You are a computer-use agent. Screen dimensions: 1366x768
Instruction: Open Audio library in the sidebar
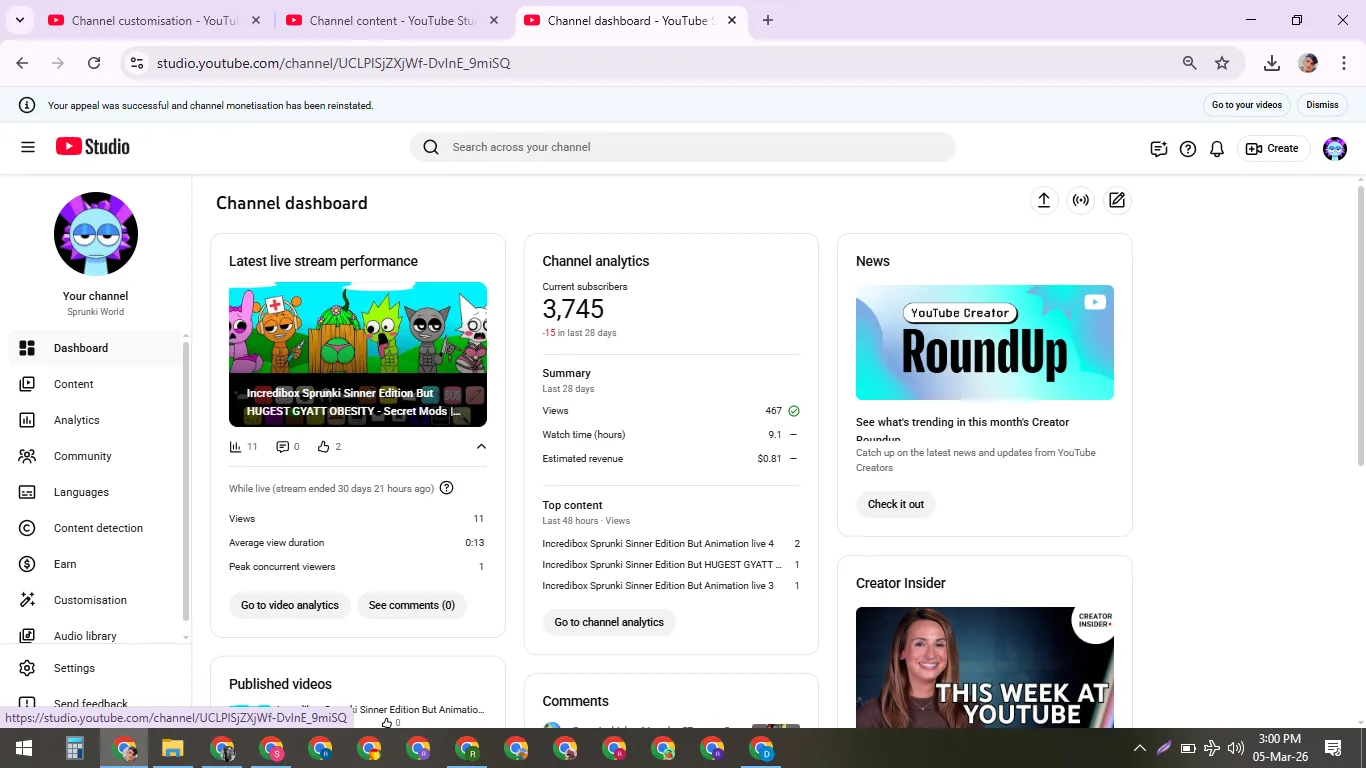coord(96,636)
